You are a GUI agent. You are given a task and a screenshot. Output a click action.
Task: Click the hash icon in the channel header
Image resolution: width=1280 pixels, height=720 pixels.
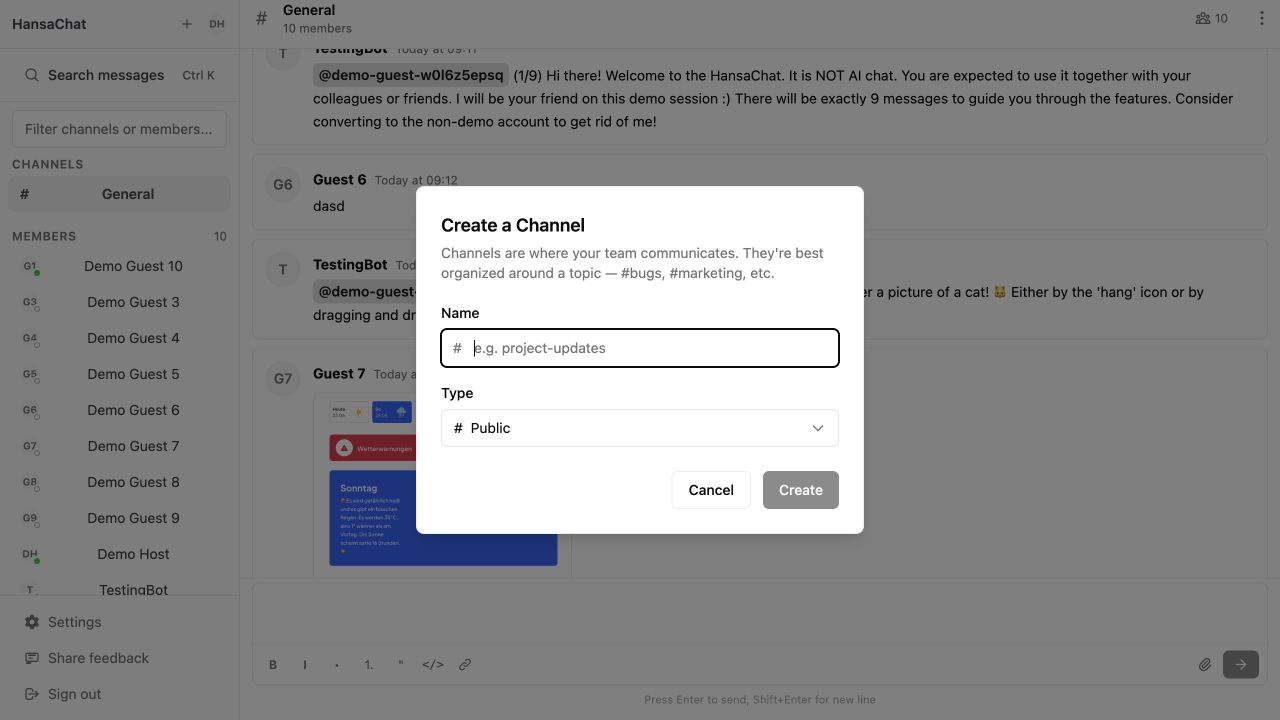[261, 18]
